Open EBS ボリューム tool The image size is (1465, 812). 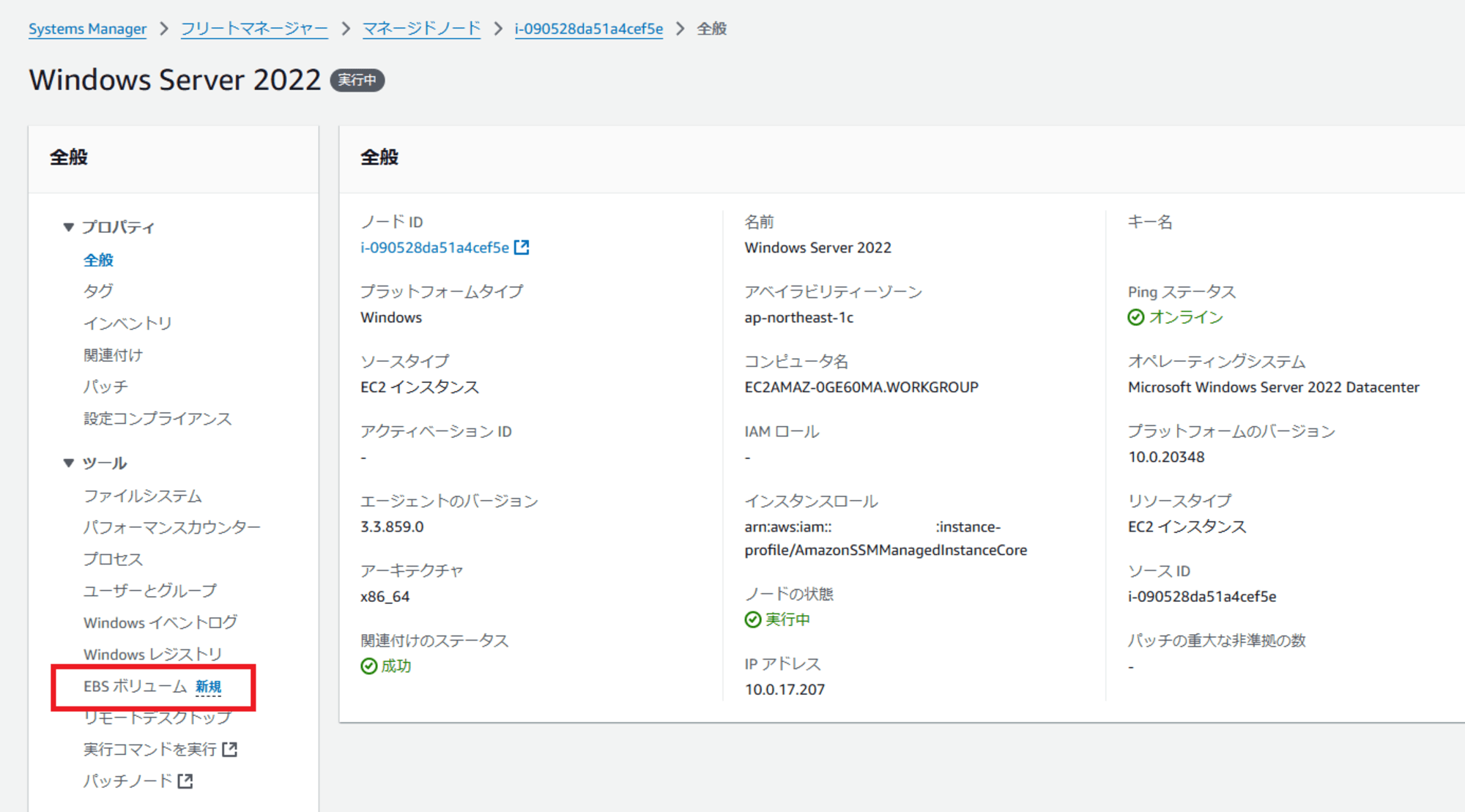tap(136, 686)
